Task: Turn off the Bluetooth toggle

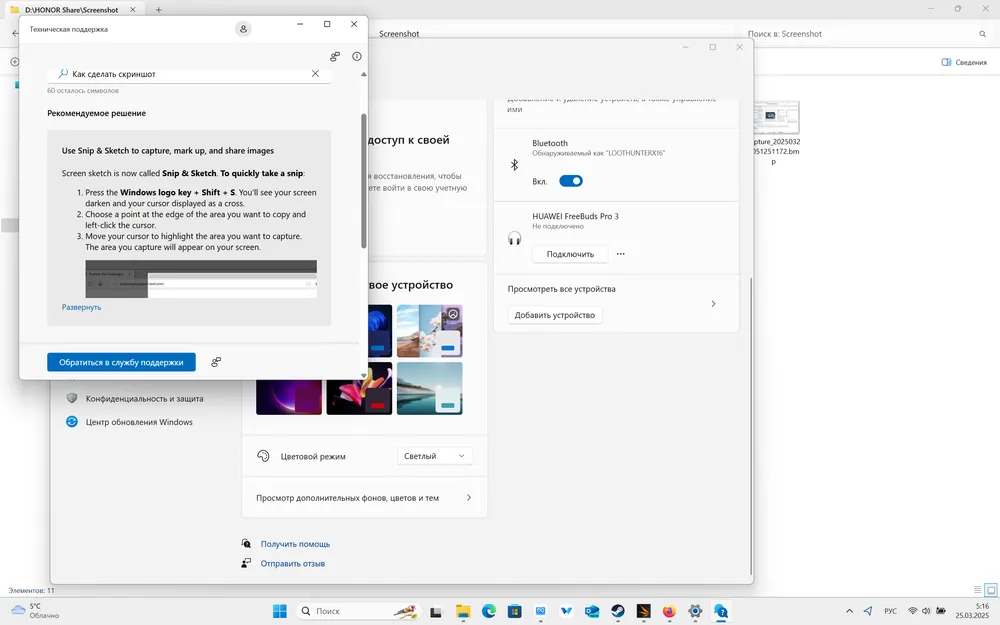Action: coord(570,181)
